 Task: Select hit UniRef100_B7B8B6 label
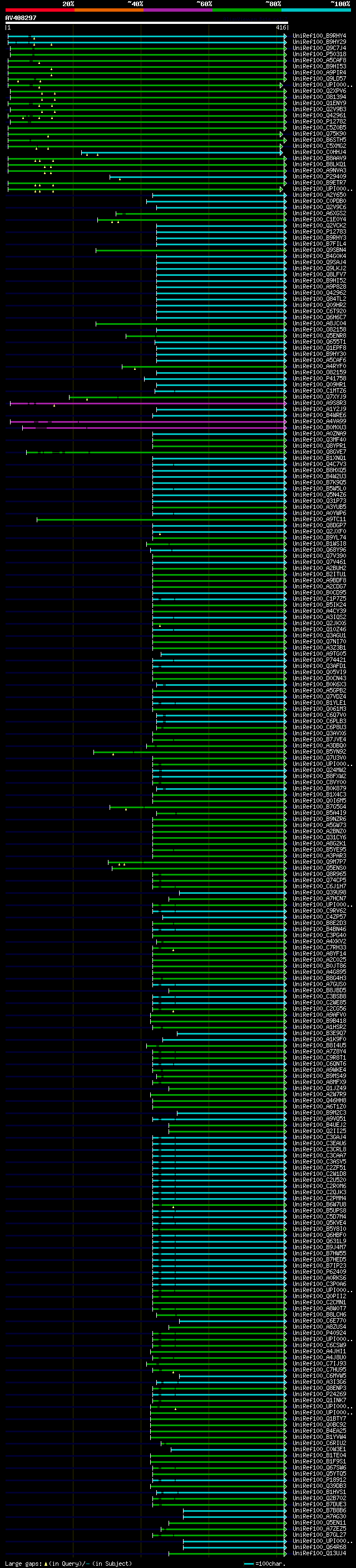319,1510
